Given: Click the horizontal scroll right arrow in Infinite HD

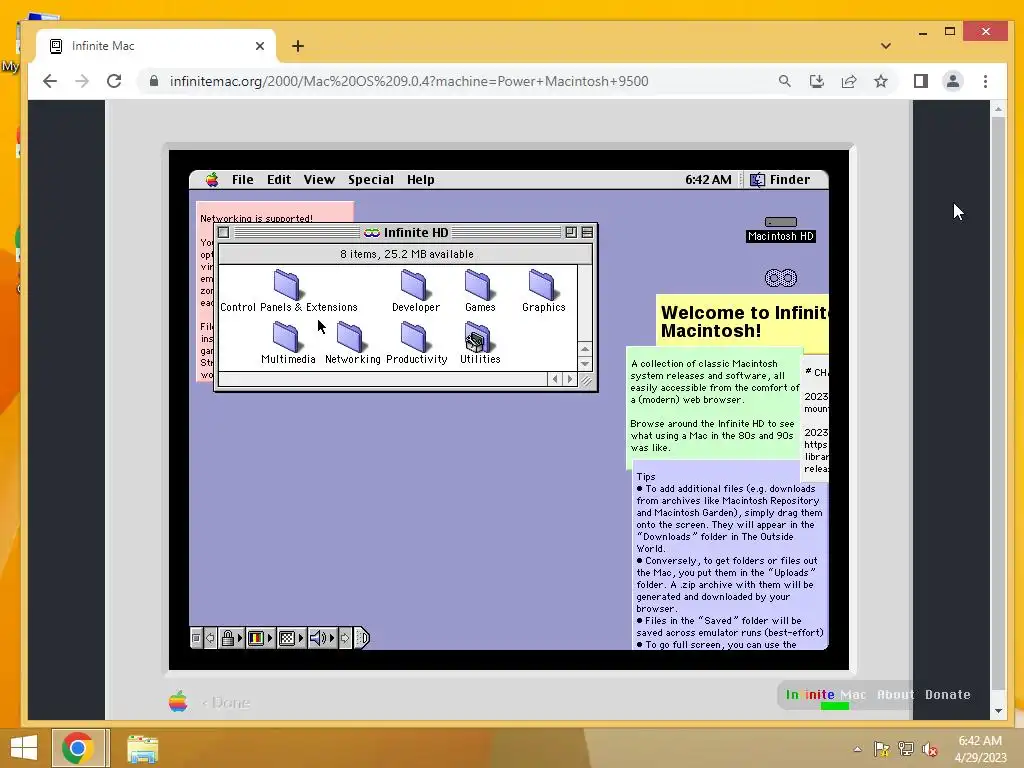Looking at the screenshot, I should 569,379.
